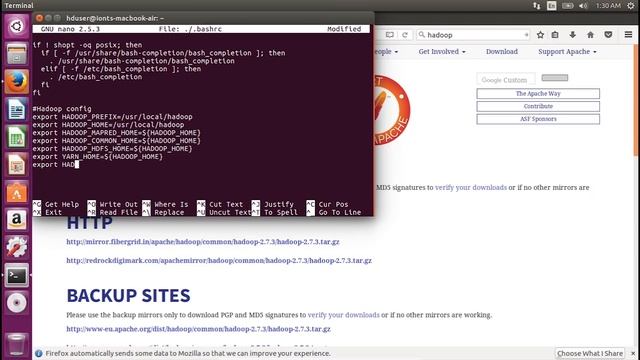
Task: Bookmark this page star icon in Firefox
Action: [540, 35]
